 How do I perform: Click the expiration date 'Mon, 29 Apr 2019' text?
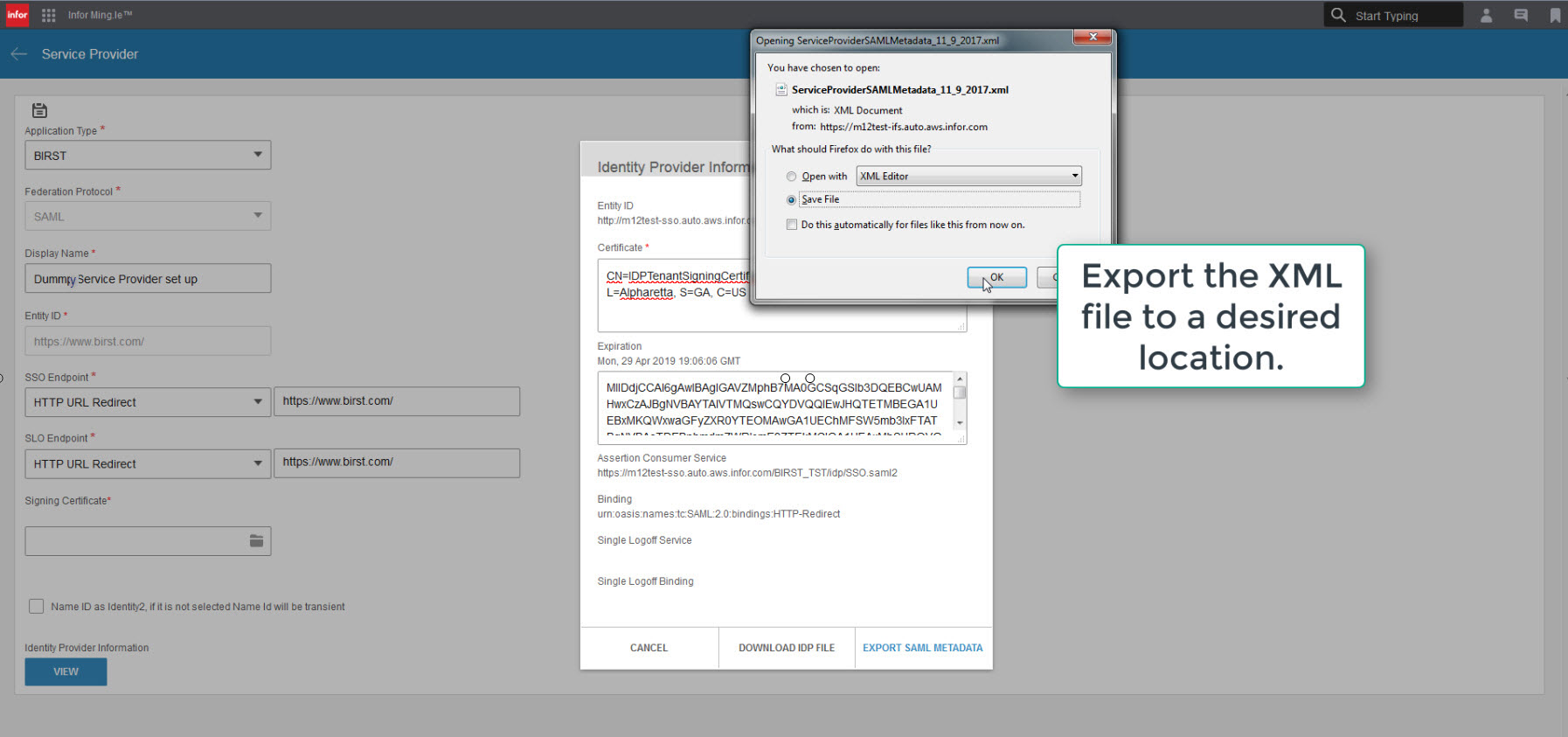pos(669,361)
